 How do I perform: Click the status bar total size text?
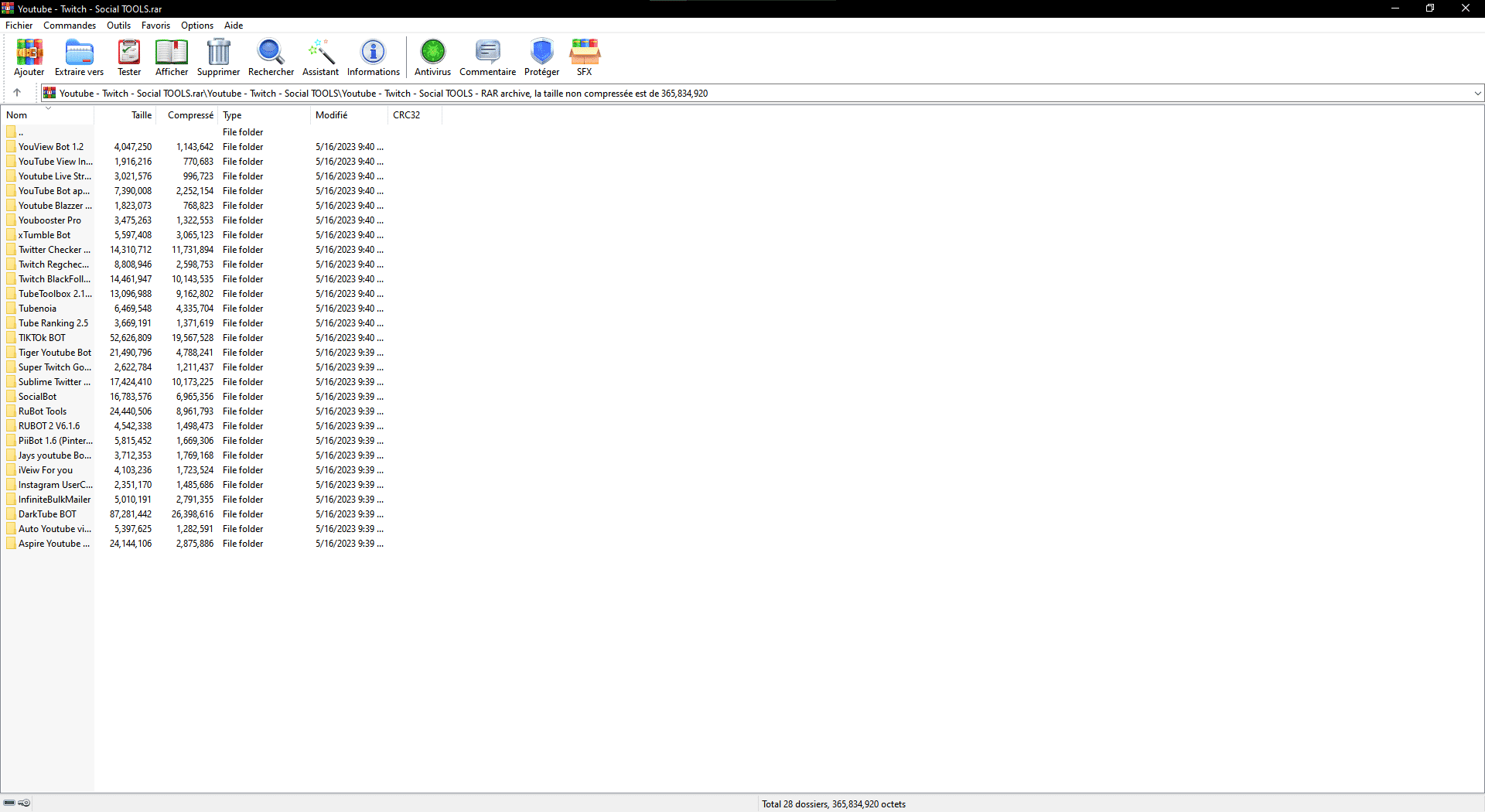834,804
